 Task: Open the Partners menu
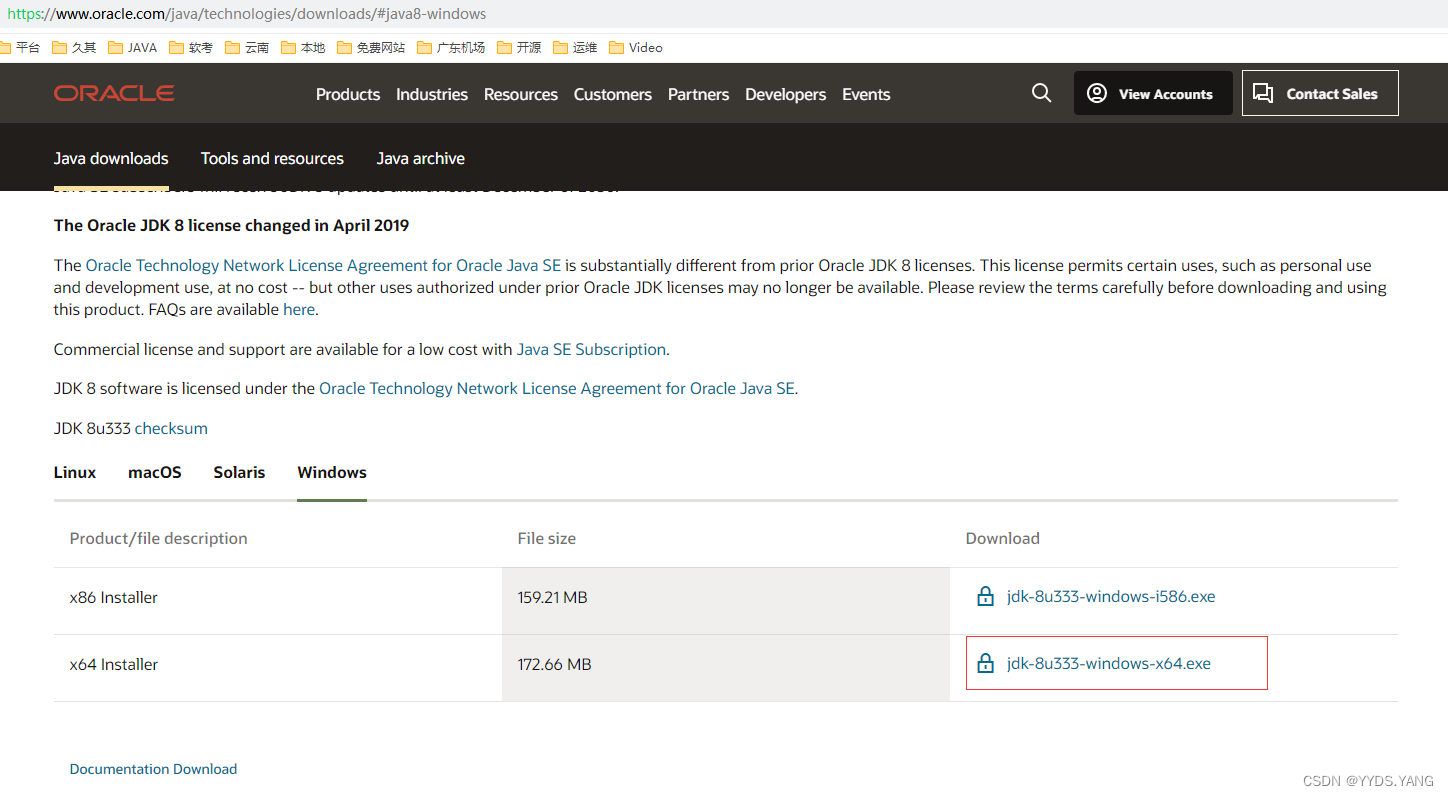click(x=698, y=94)
